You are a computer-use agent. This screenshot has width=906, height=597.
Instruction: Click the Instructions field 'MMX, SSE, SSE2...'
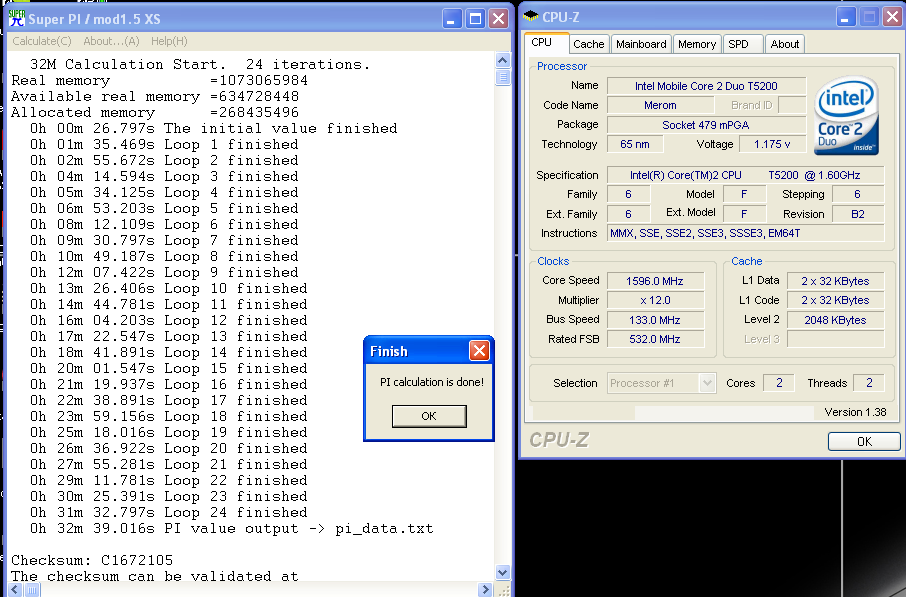click(x=745, y=233)
